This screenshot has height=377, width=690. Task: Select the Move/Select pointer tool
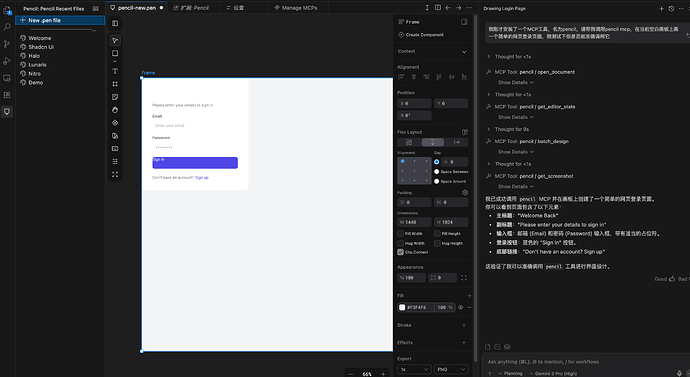[x=115, y=40]
